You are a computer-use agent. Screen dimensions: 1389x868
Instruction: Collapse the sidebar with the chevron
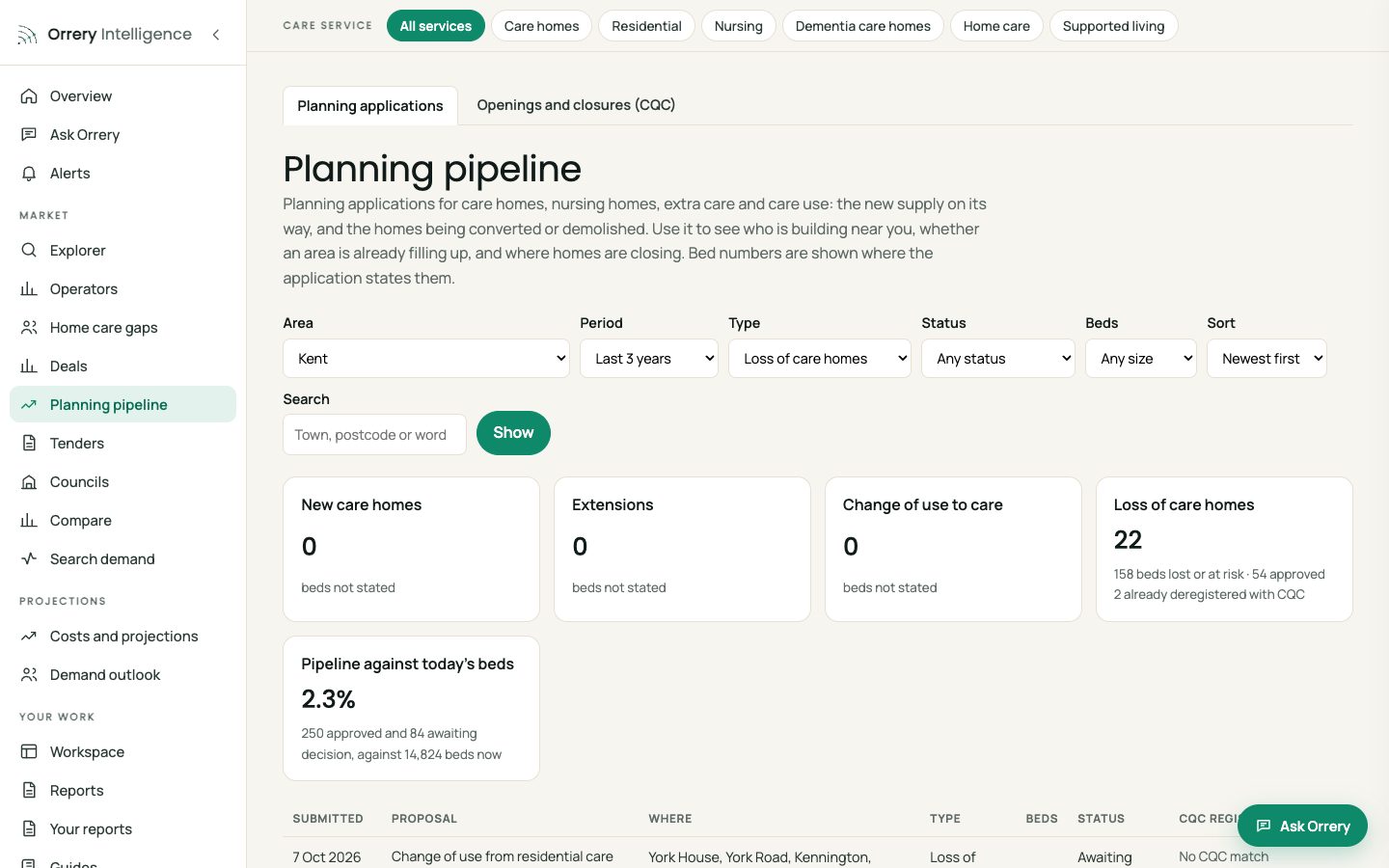[216, 35]
